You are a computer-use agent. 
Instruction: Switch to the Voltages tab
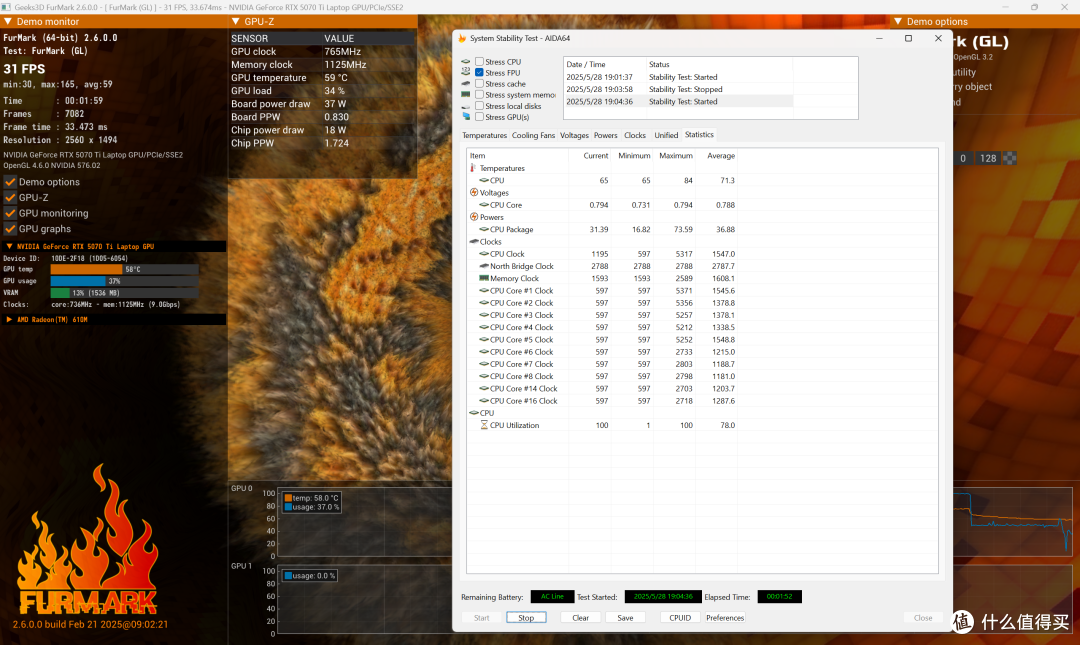[x=574, y=135]
